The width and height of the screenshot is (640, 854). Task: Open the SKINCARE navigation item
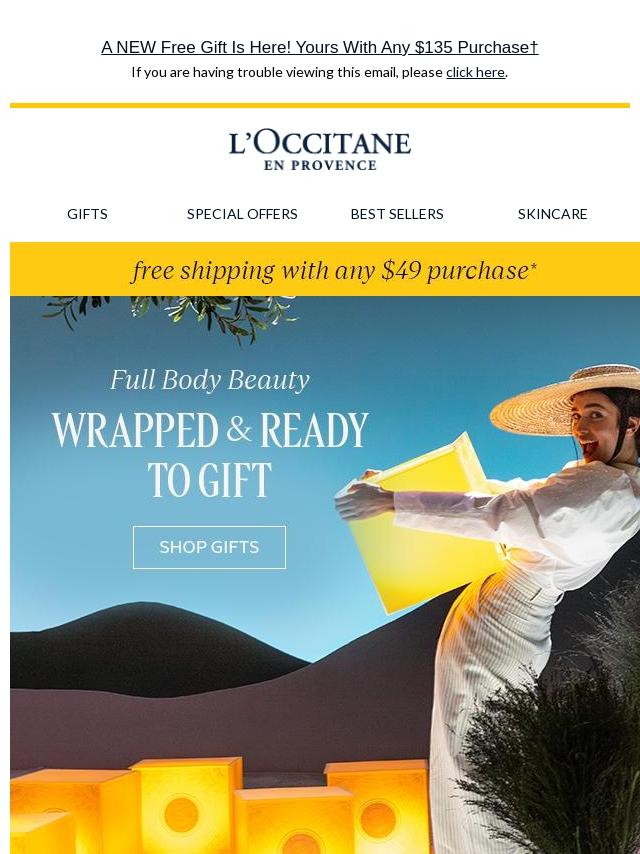[552, 214]
